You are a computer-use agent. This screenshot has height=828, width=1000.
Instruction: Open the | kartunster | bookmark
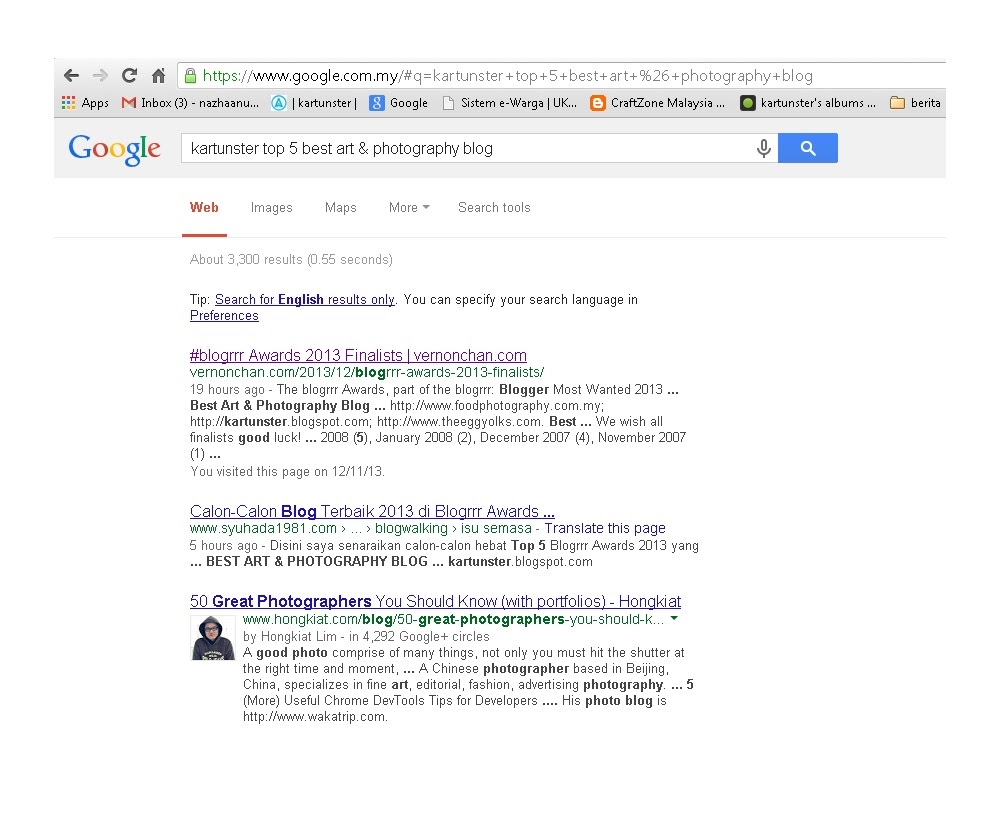click(314, 103)
